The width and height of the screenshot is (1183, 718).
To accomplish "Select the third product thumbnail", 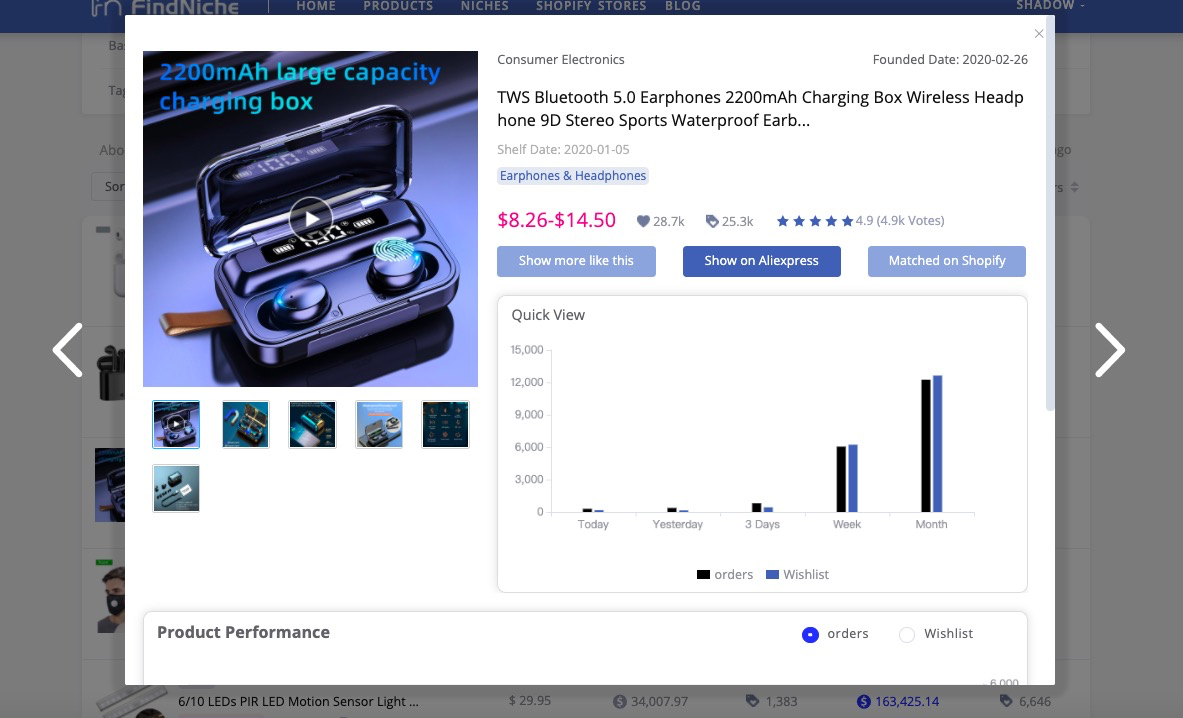I will click(312, 425).
